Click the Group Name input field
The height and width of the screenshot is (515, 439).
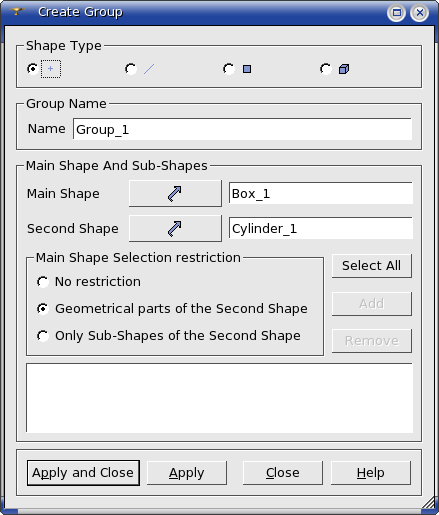242,129
